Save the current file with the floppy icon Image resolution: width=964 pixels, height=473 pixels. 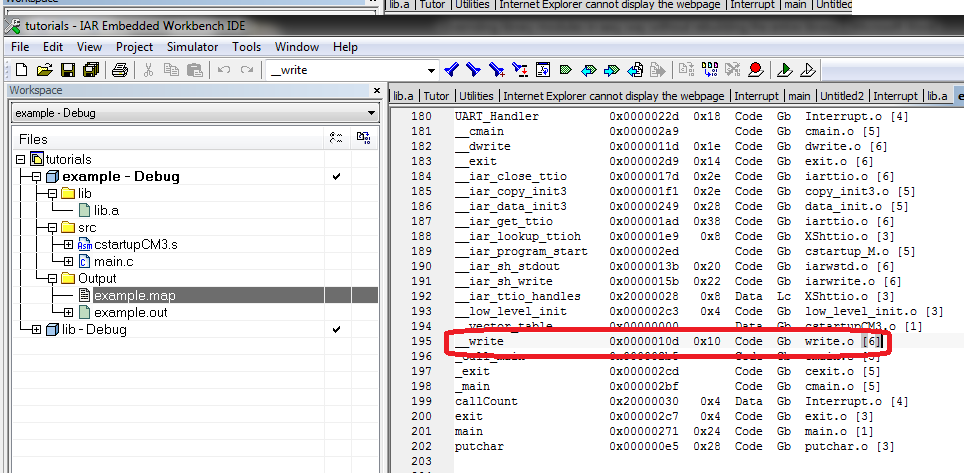(68, 70)
